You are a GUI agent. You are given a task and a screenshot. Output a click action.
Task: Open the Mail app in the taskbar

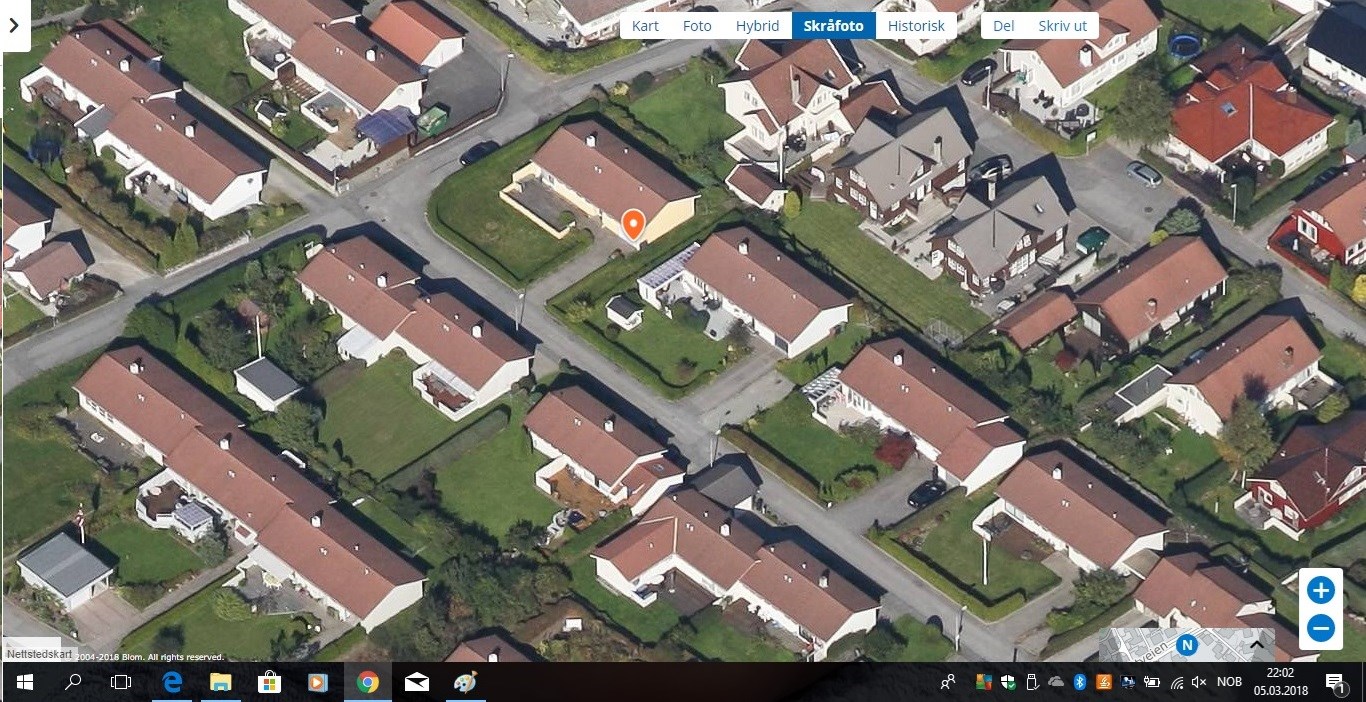coord(417,682)
